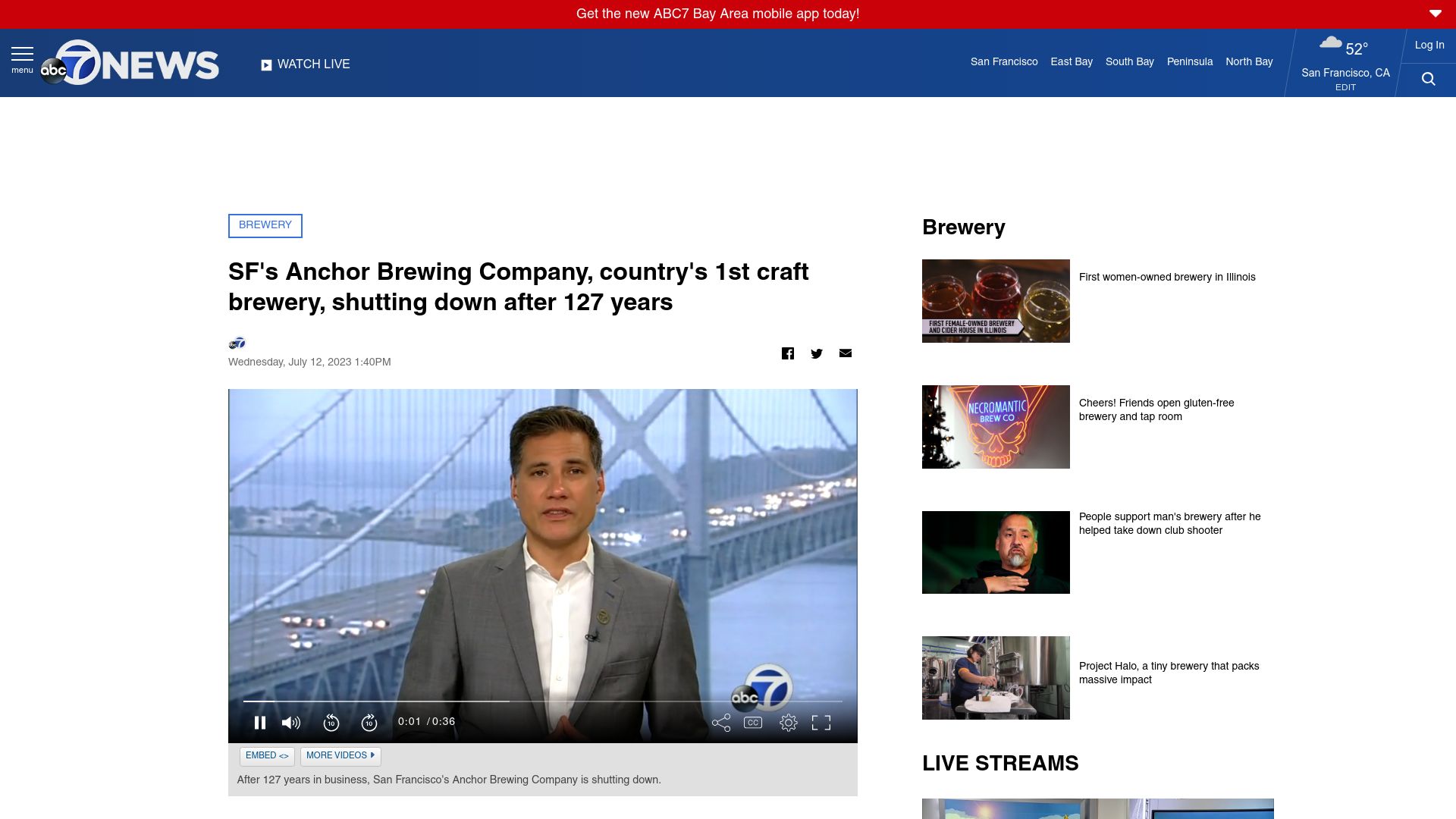The width and height of the screenshot is (1456, 819).
Task: Share article via email icon
Action: 846,353
